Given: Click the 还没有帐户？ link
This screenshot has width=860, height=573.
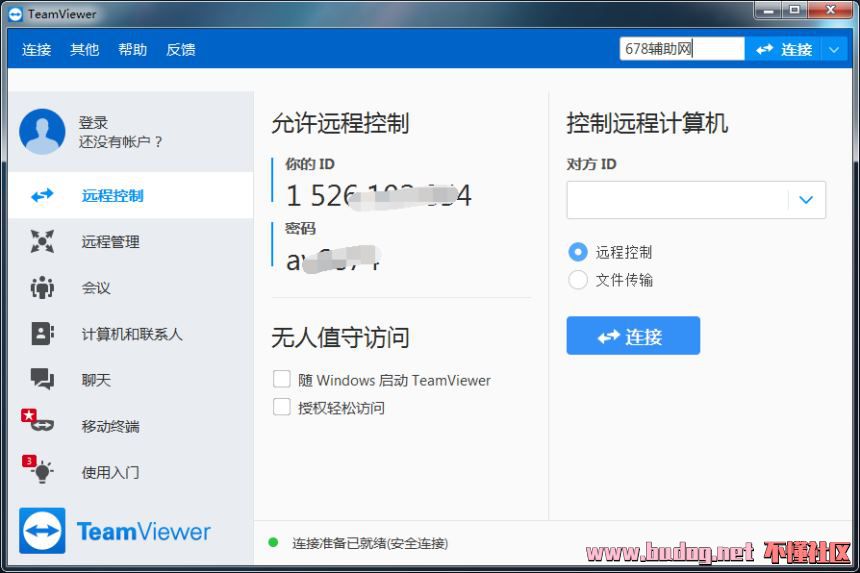Looking at the screenshot, I should click(121, 142).
